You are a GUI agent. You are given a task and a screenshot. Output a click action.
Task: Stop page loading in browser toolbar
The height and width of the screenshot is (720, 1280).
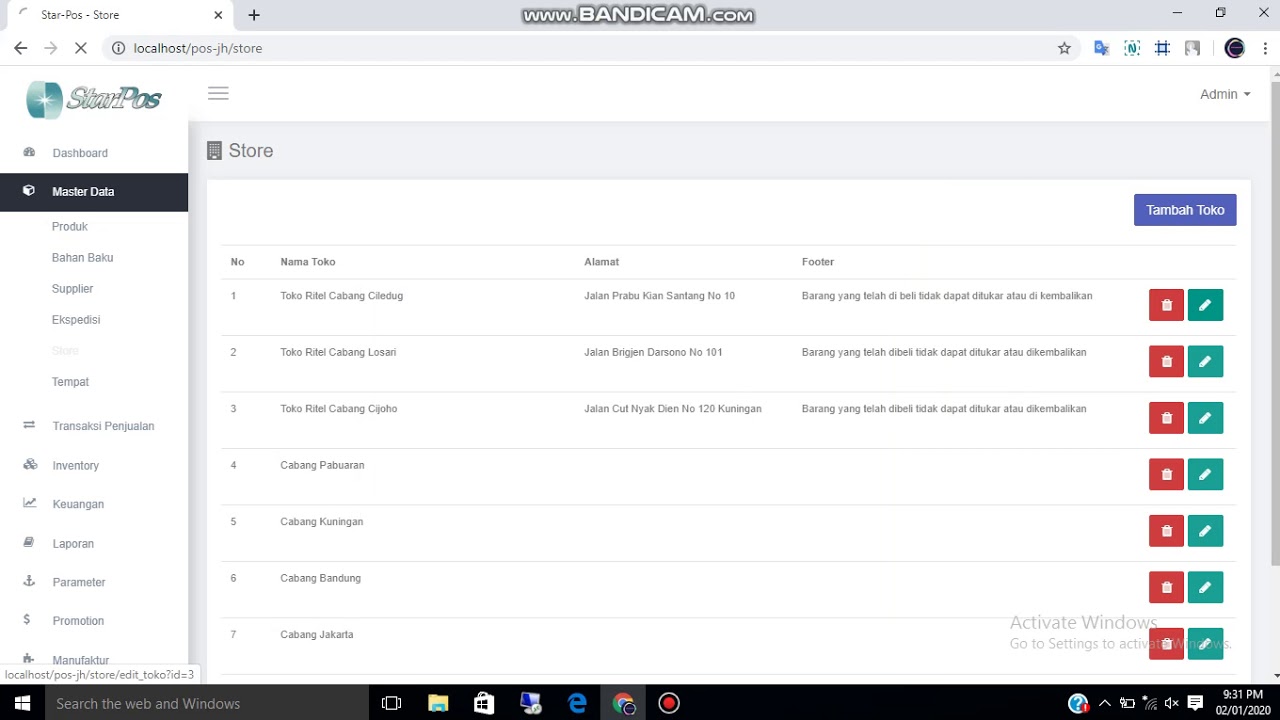click(81, 48)
